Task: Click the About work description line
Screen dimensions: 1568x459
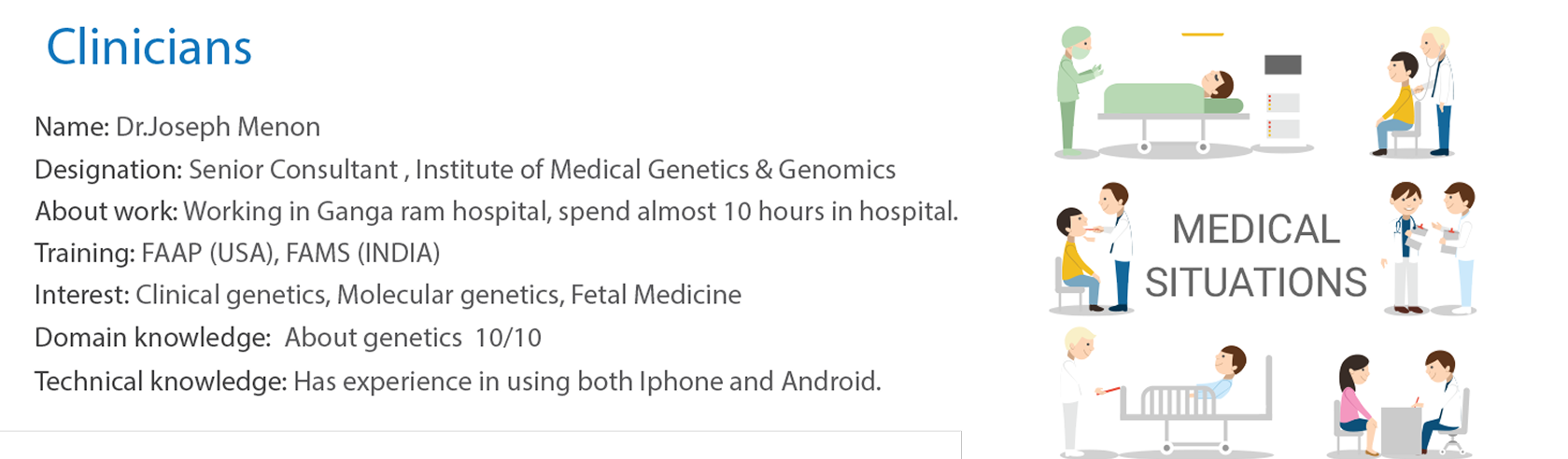Action: pos(497,212)
